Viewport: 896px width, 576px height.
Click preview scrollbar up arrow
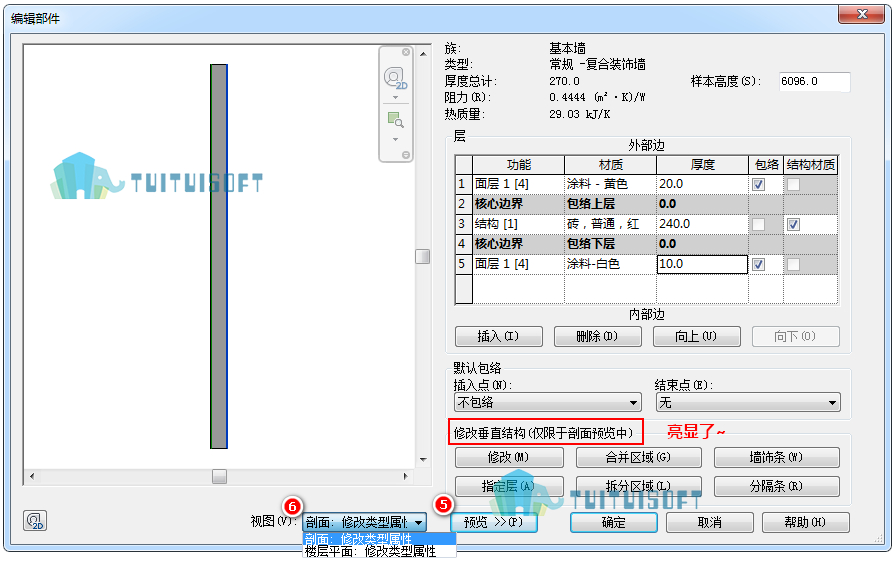423,54
